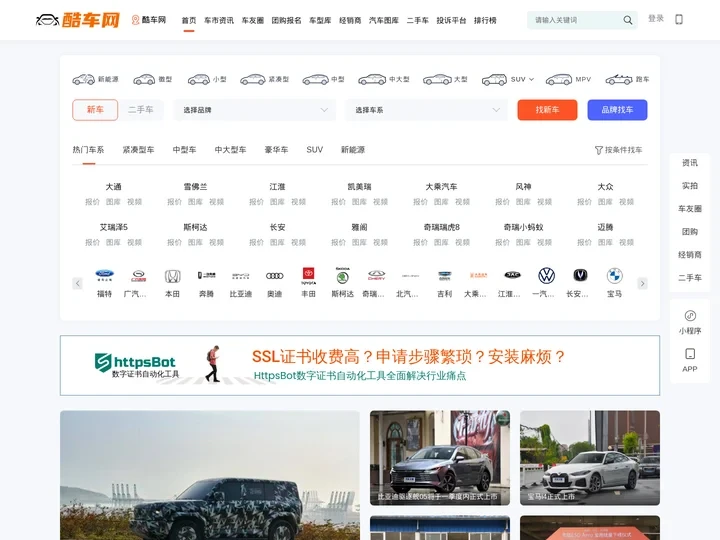Screen dimensions: 720x540
Task: Select the 微型 car type icon
Action: pos(144,79)
